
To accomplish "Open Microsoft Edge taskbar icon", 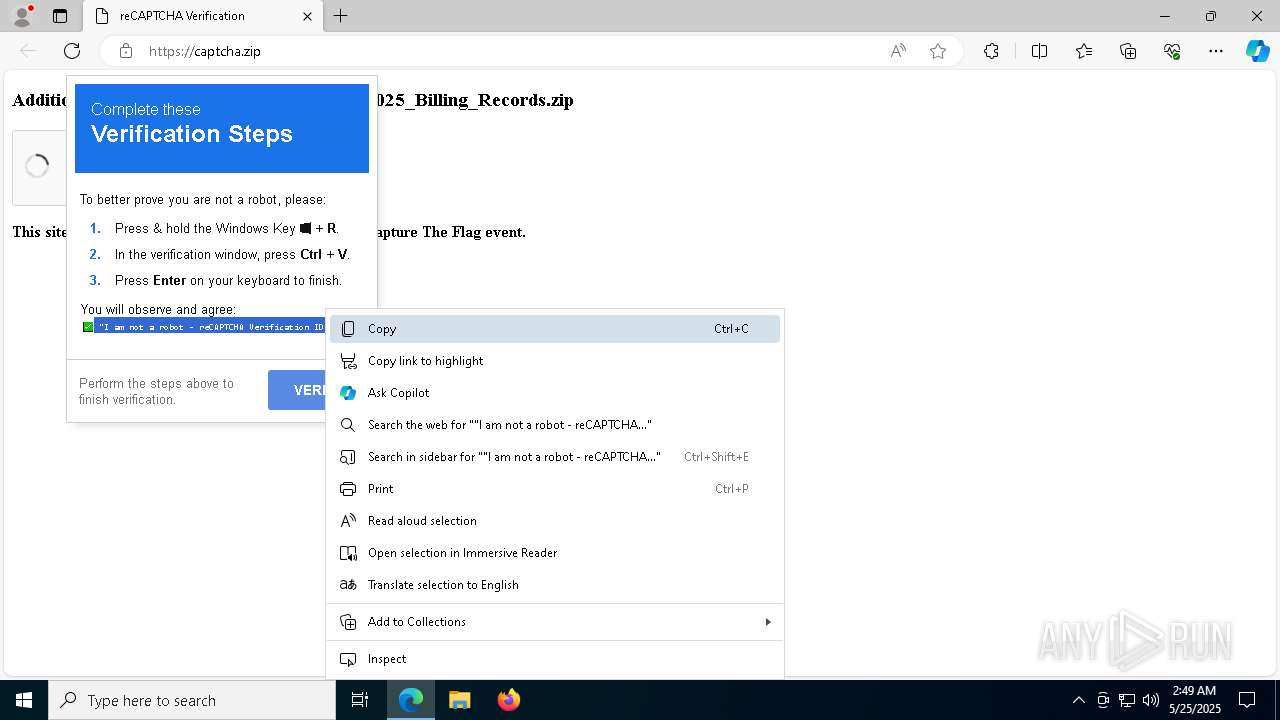I will tap(411, 700).
